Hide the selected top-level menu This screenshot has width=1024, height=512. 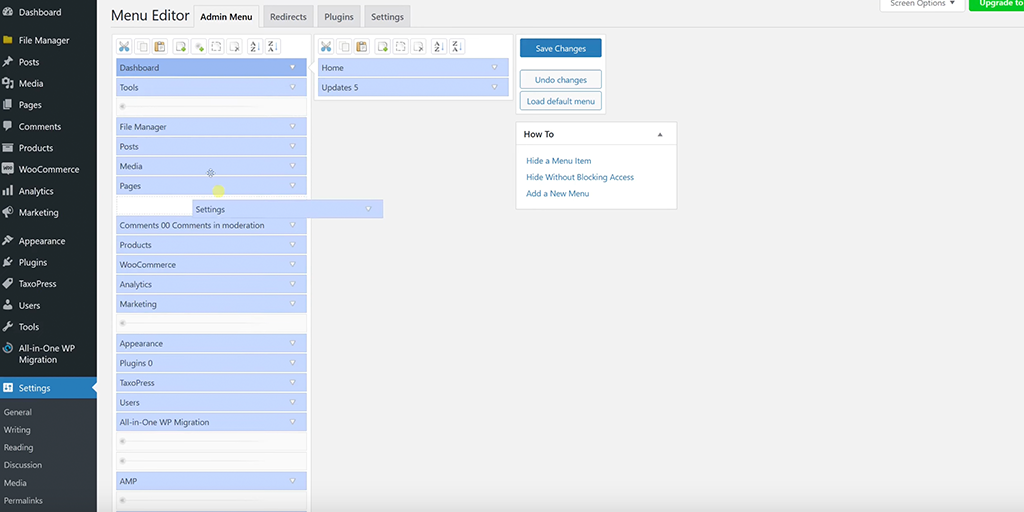(x=217, y=46)
